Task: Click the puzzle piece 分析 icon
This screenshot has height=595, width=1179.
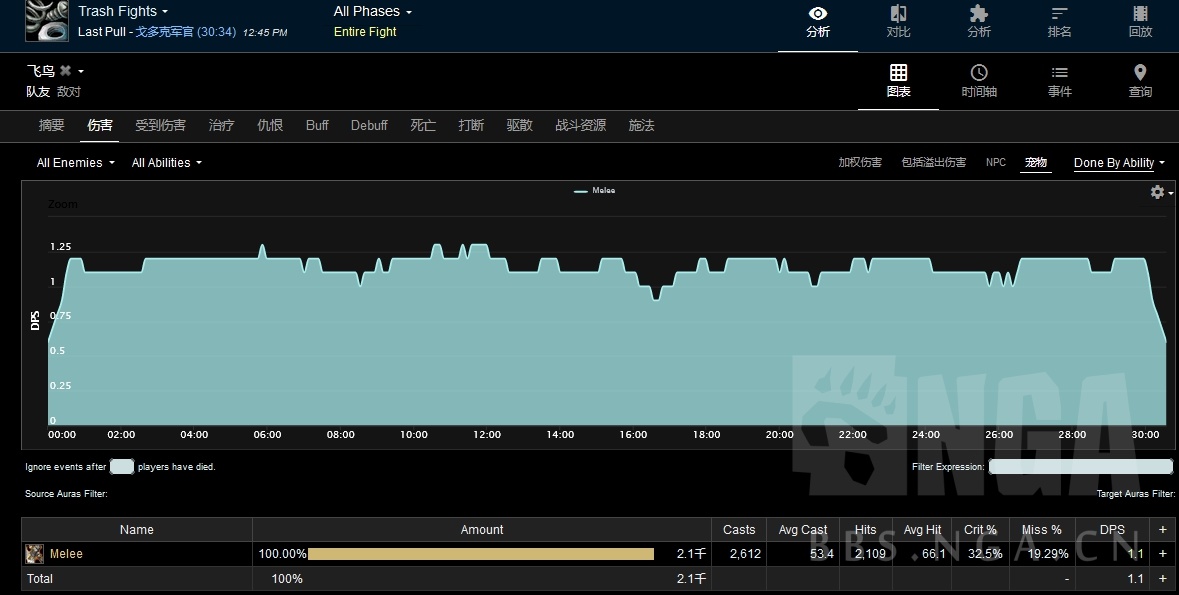Action: (978, 14)
